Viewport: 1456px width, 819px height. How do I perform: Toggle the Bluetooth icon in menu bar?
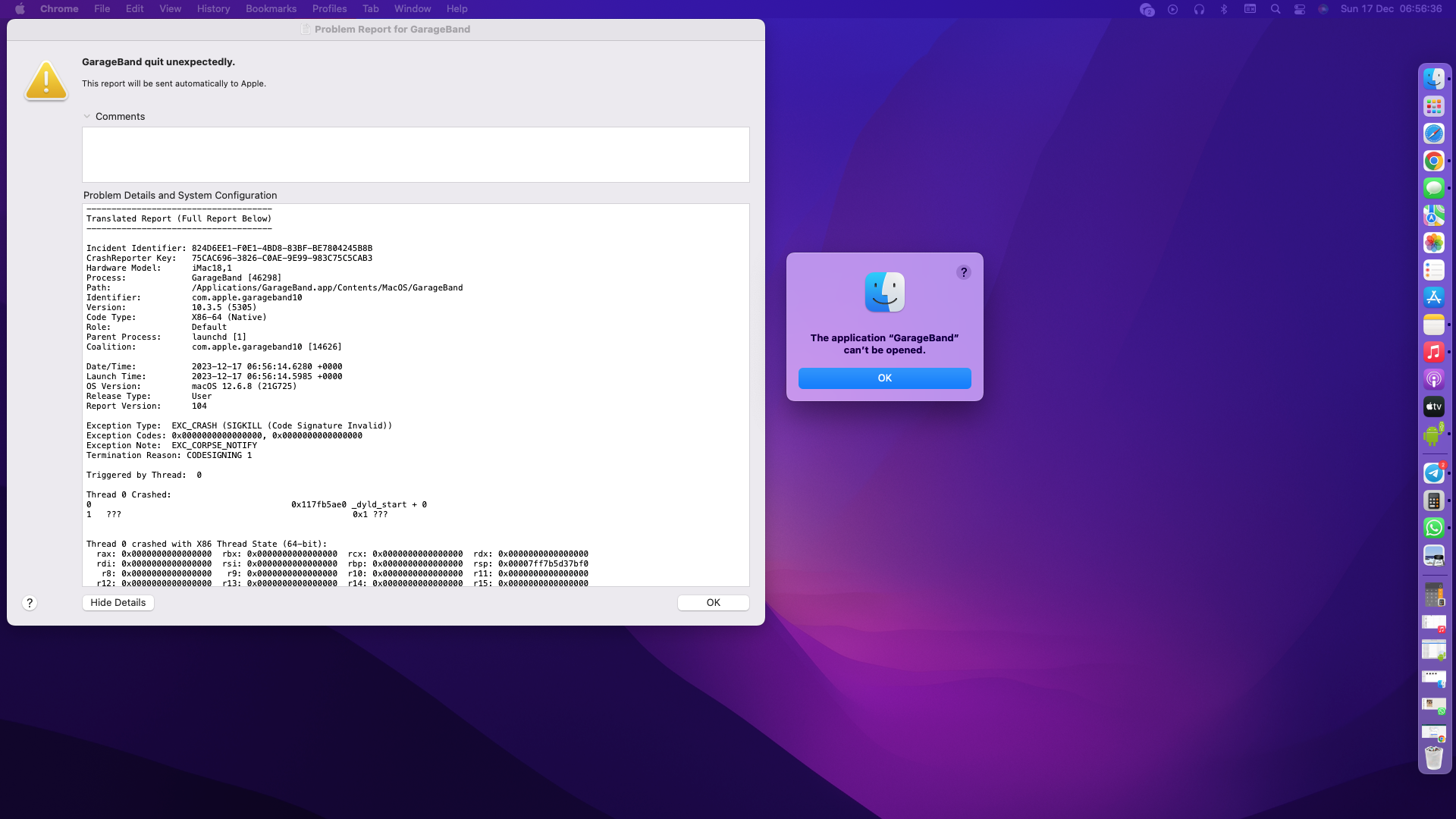point(1222,9)
